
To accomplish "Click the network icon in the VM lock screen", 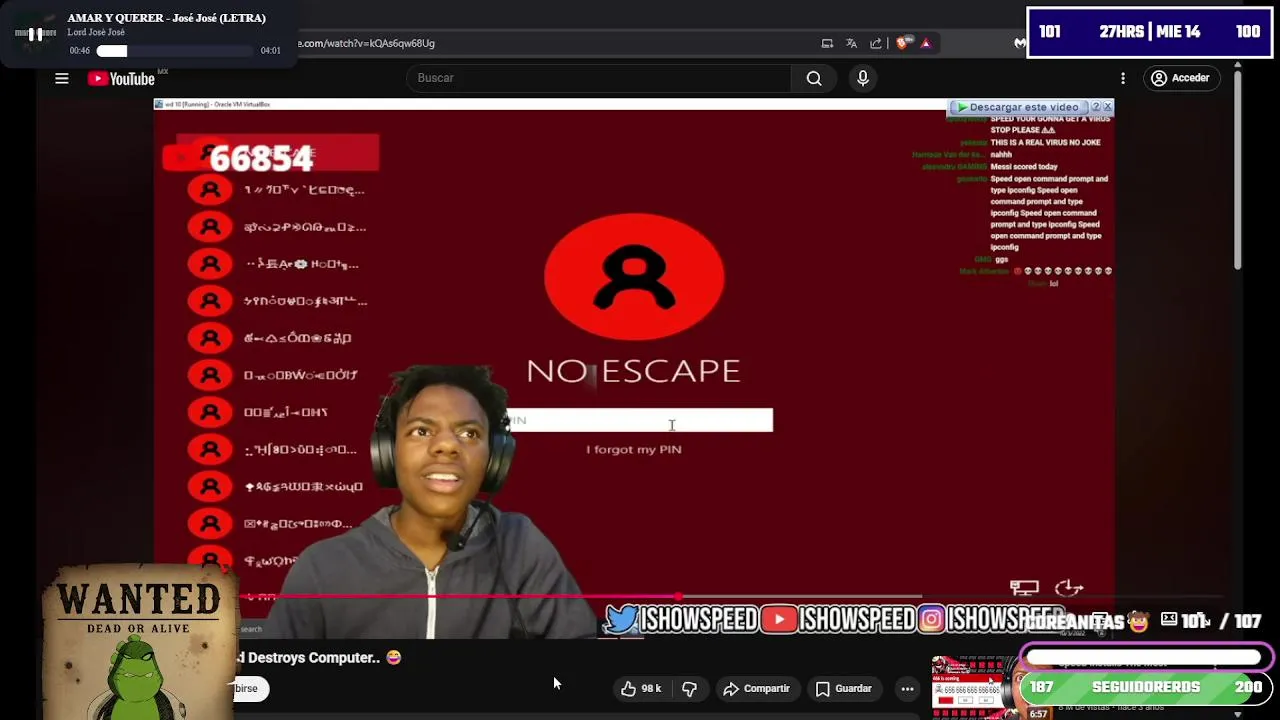I will click(x=1024, y=588).
